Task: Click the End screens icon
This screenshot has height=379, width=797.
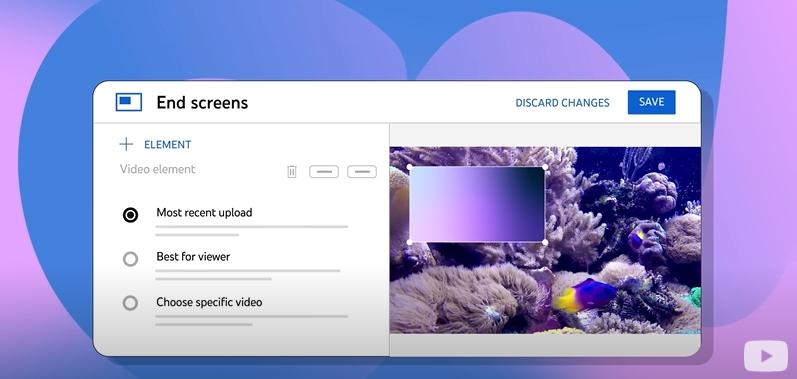Action: click(129, 102)
